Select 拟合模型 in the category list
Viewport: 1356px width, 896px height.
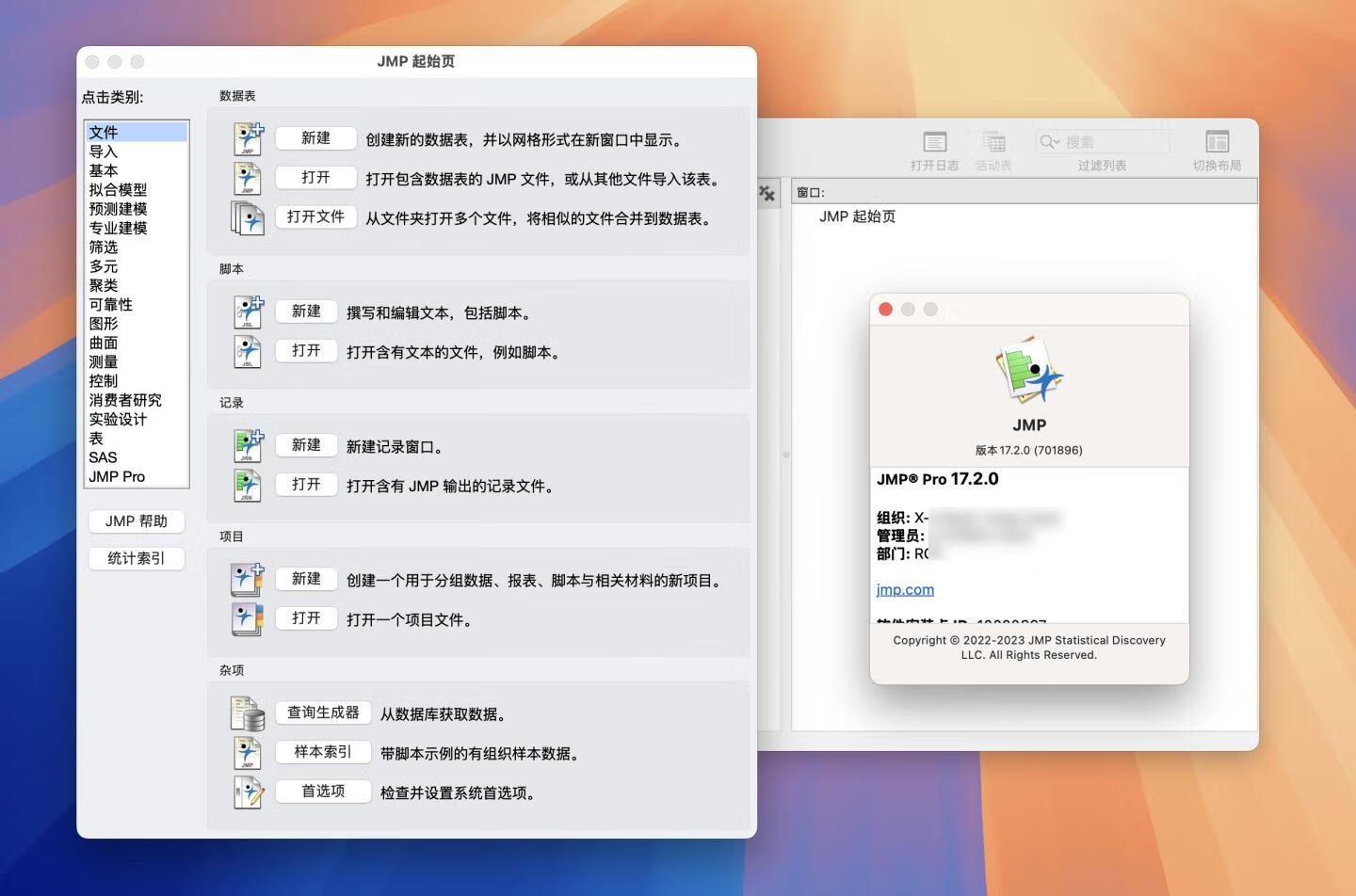point(118,189)
